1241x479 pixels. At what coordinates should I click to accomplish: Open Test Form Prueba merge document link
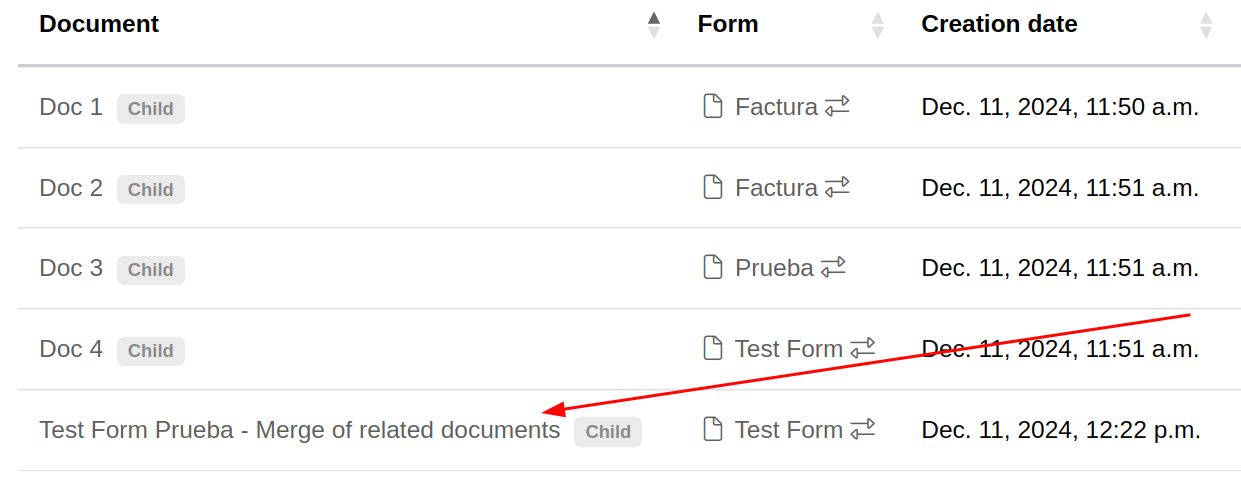tap(299, 430)
